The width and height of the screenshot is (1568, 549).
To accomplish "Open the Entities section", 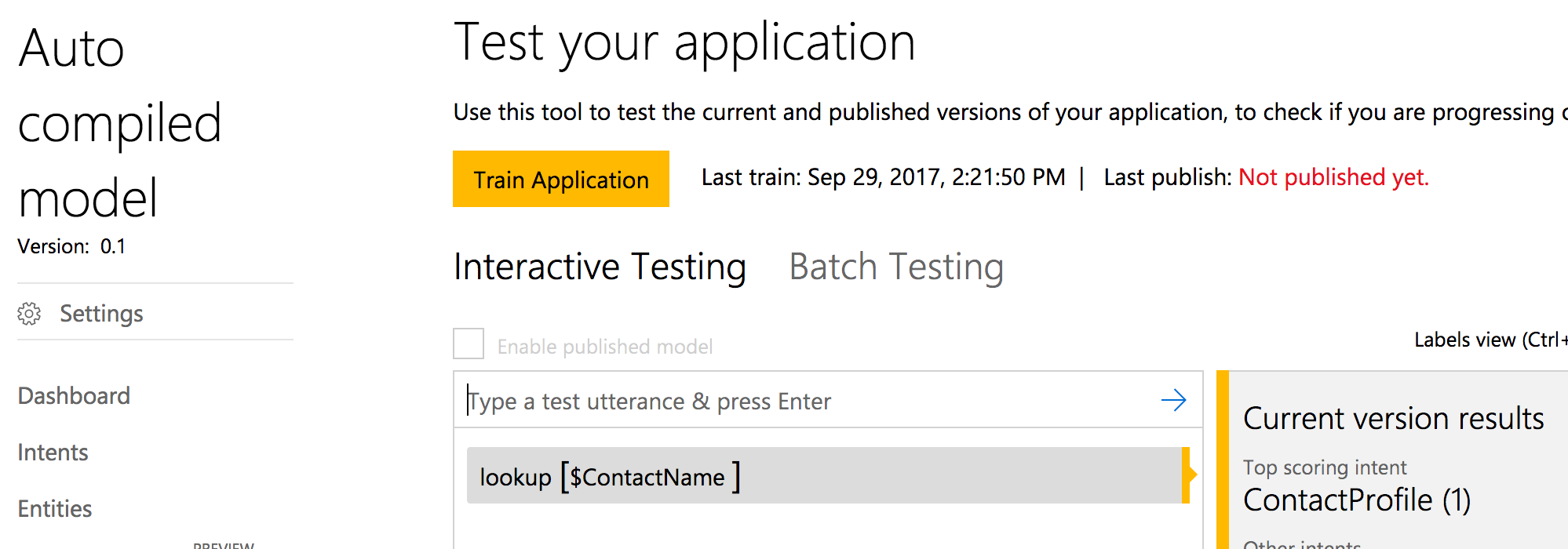I will point(54,508).
